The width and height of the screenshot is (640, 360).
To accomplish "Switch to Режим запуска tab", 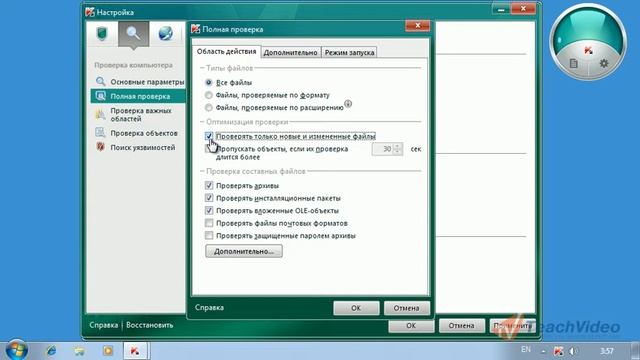I will [349, 52].
